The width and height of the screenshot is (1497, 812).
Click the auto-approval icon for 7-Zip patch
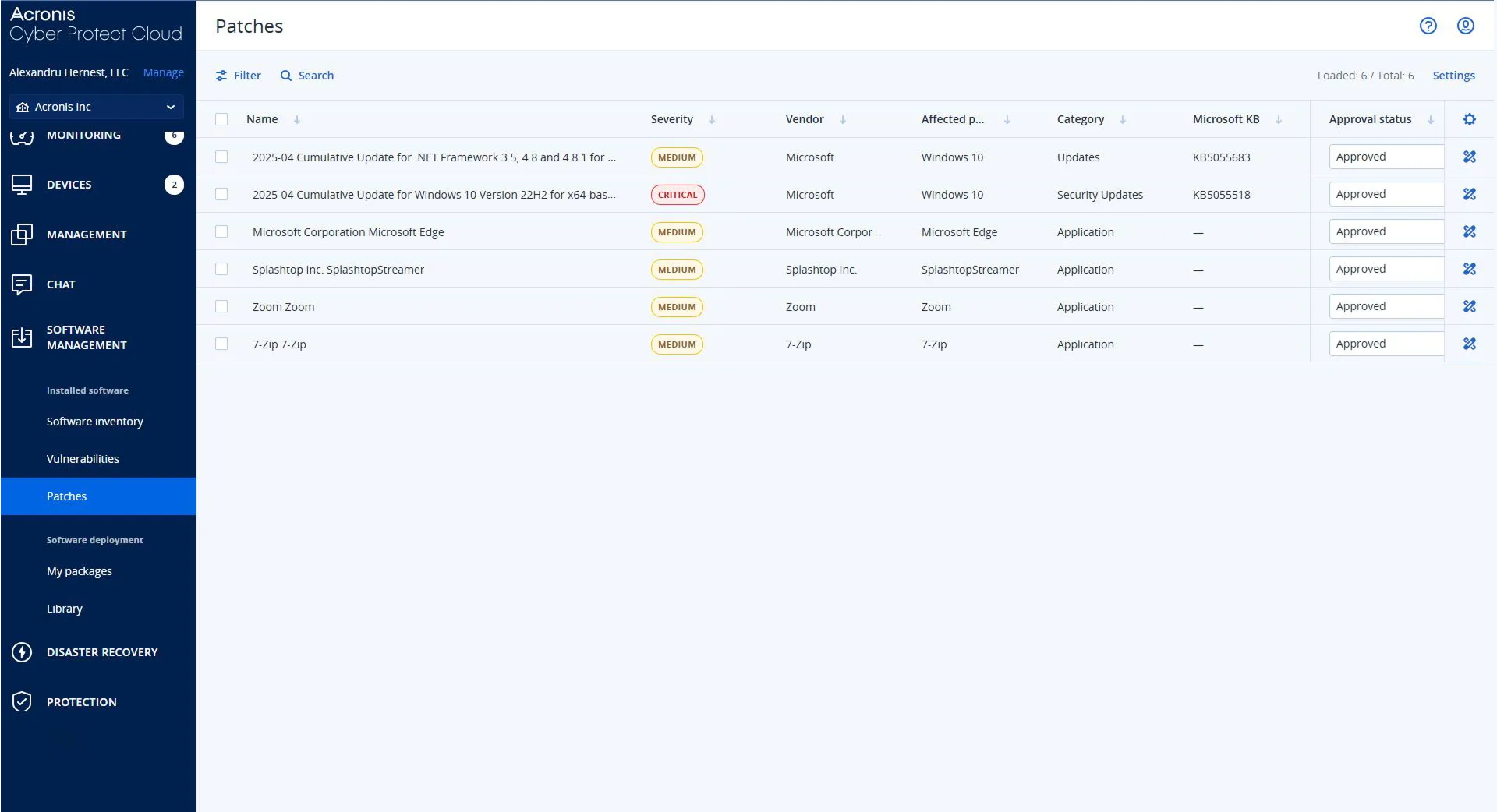point(1470,344)
